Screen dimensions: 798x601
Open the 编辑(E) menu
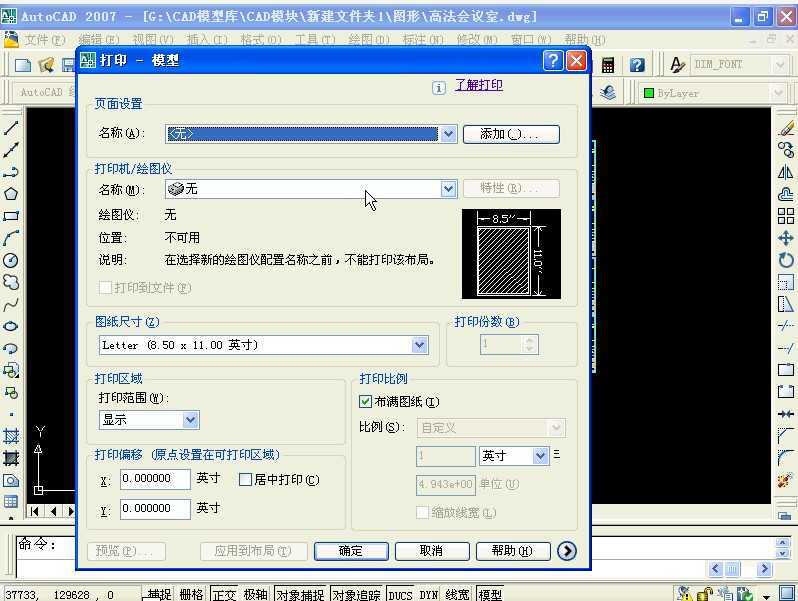pos(98,39)
